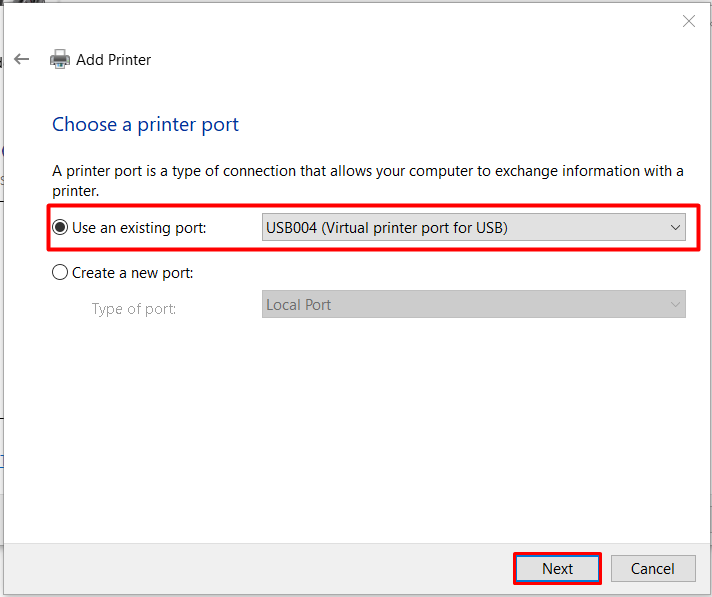Click the 'Type of port:' label
The image size is (712, 597).
tap(134, 309)
